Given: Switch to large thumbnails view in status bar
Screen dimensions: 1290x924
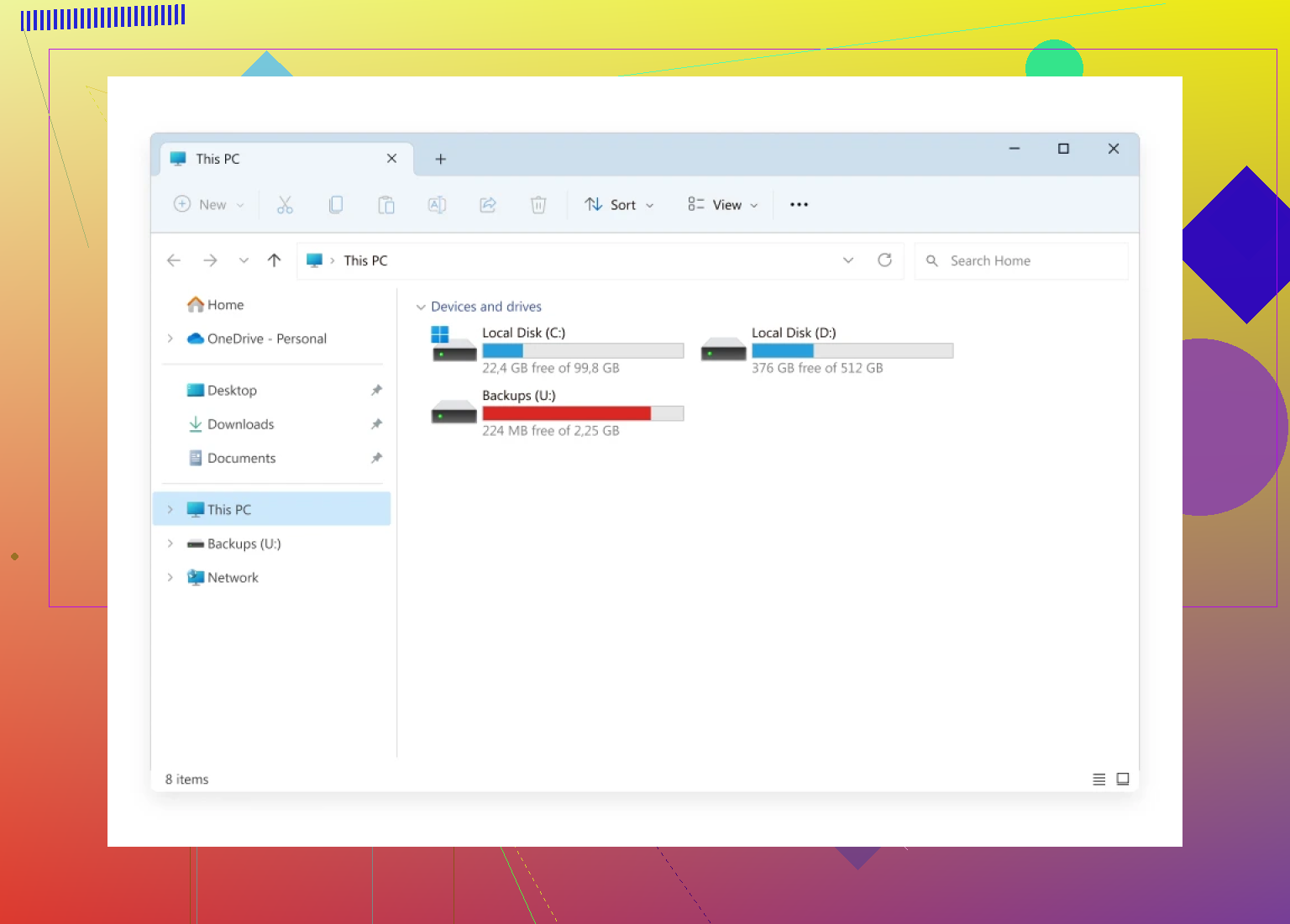Looking at the screenshot, I should [1123, 780].
